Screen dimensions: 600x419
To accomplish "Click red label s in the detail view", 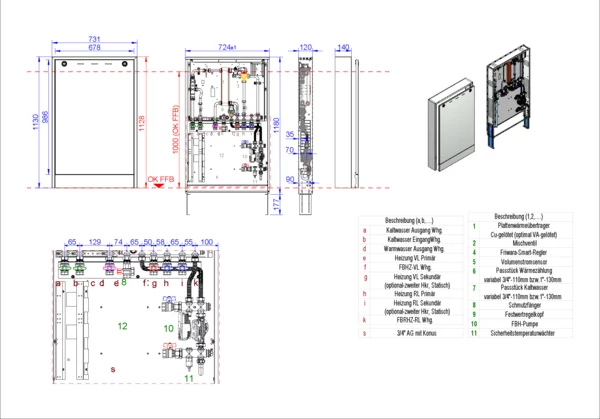I will [113, 369].
